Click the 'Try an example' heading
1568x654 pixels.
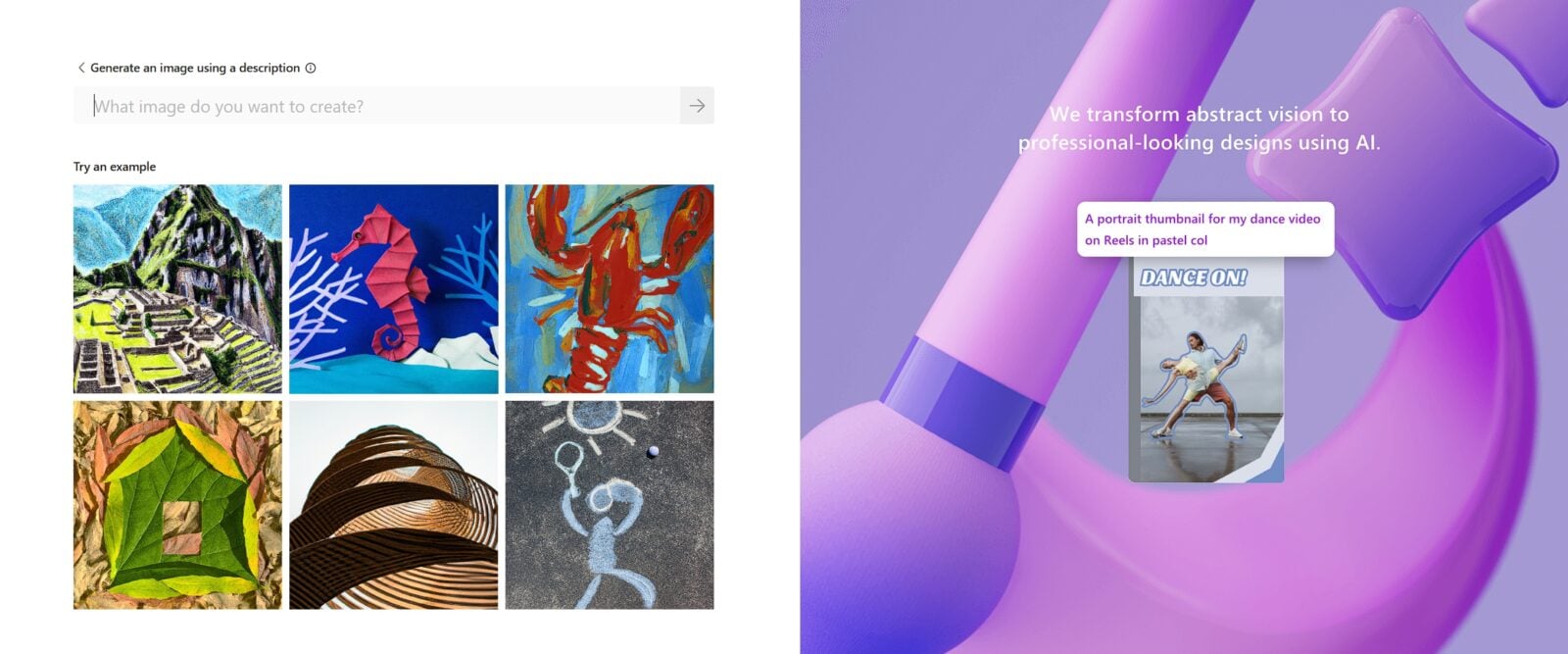[115, 167]
